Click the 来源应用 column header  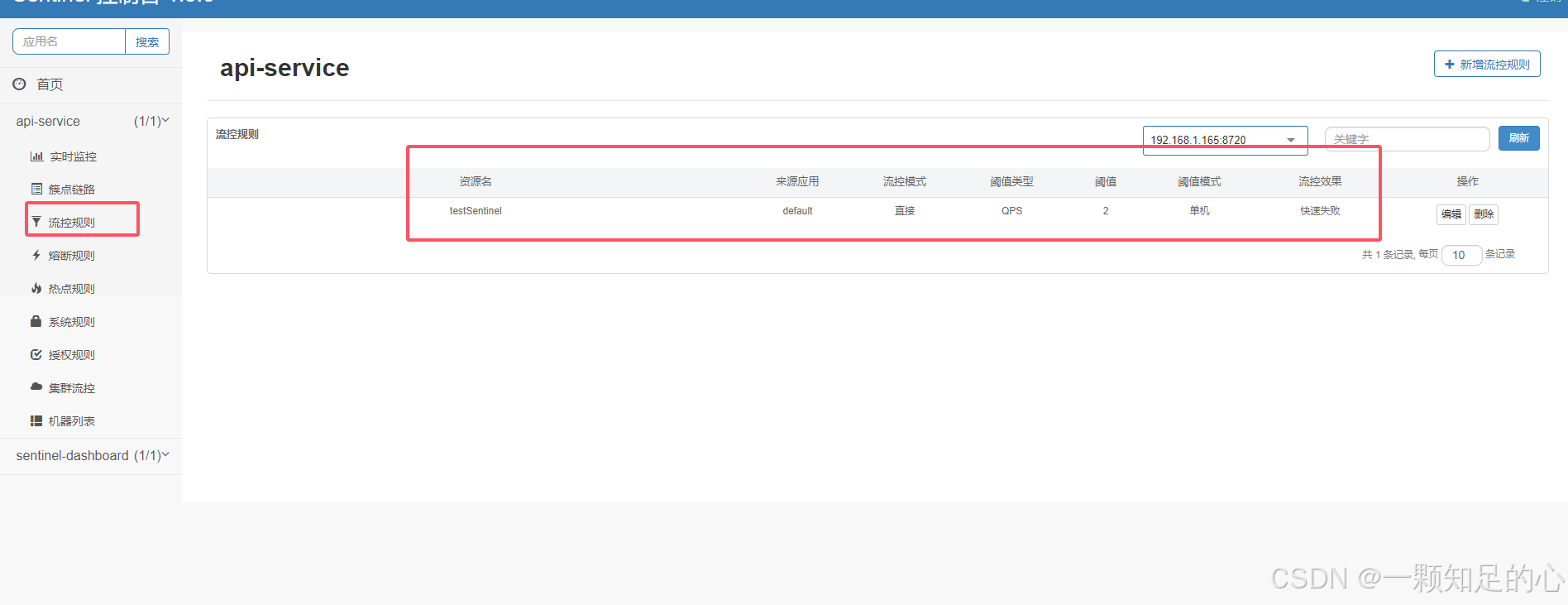point(797,181)
